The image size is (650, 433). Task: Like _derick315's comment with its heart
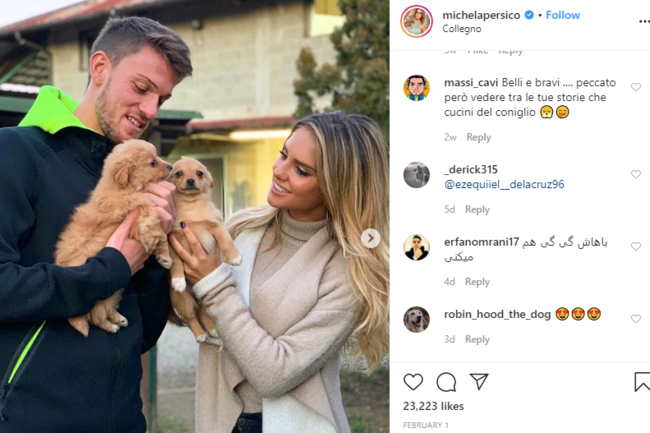click(x=635, y=174)
